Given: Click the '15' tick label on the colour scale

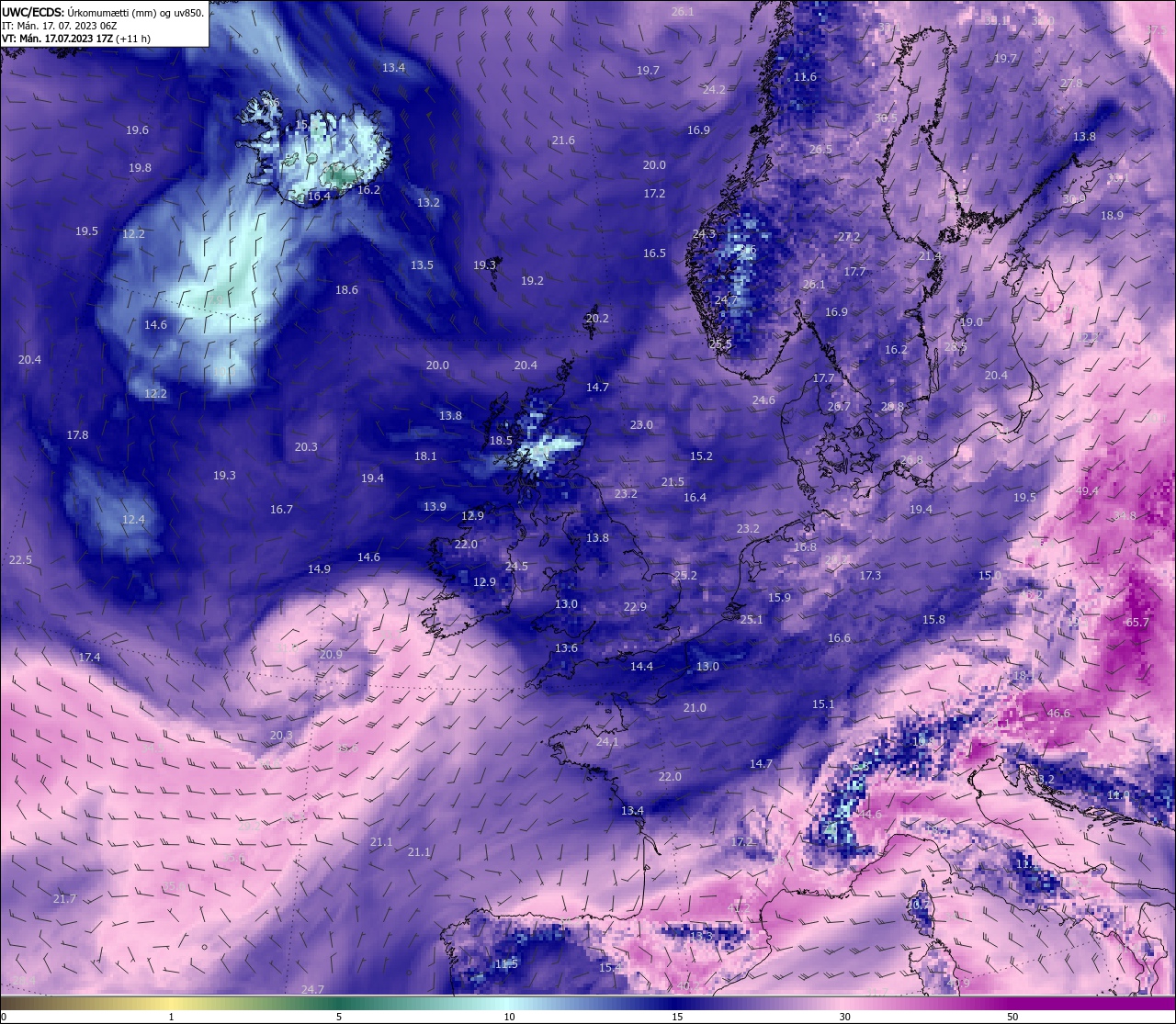Looking at the screenshot, I should point(676,1017).
